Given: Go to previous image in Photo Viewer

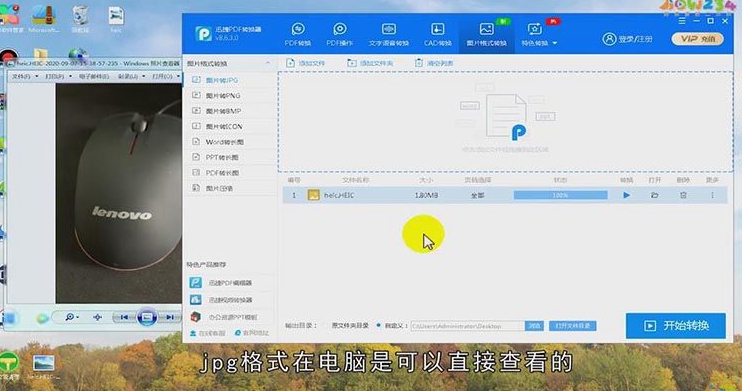Looking at the screenshot, I should (124, 317).
